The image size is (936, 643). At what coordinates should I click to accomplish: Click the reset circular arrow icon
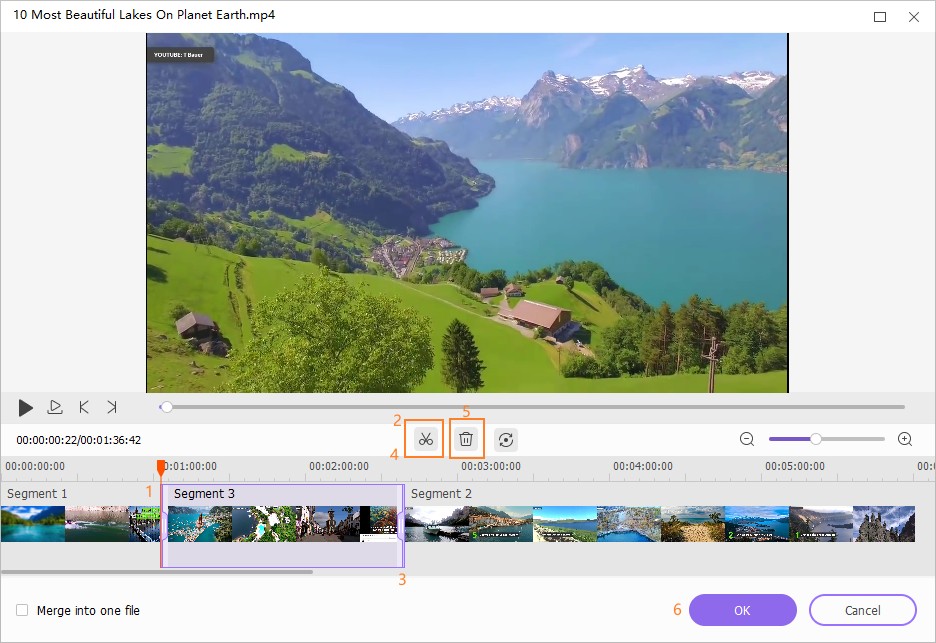click(506, 439)
